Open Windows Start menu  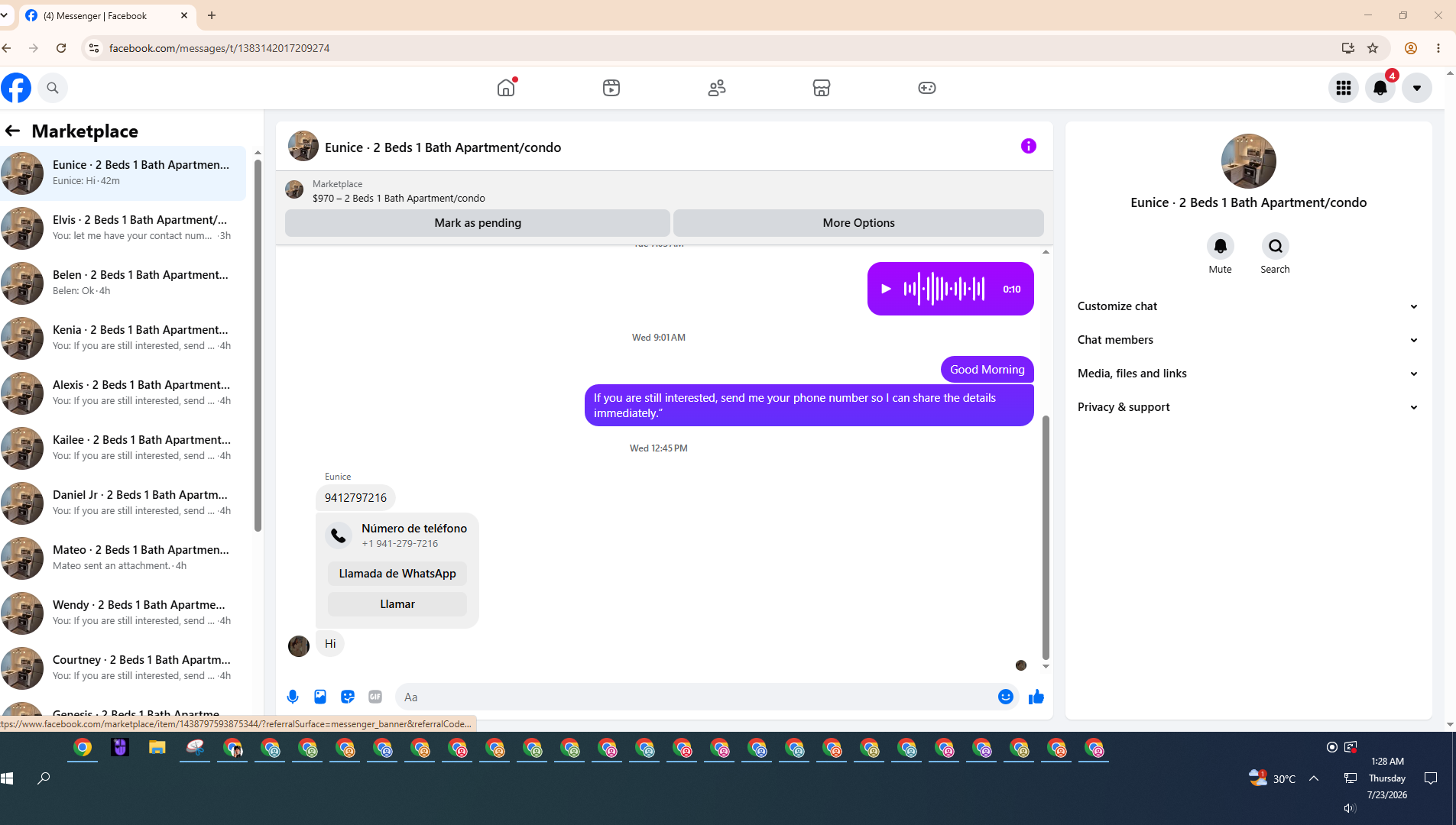pos(8,778)
